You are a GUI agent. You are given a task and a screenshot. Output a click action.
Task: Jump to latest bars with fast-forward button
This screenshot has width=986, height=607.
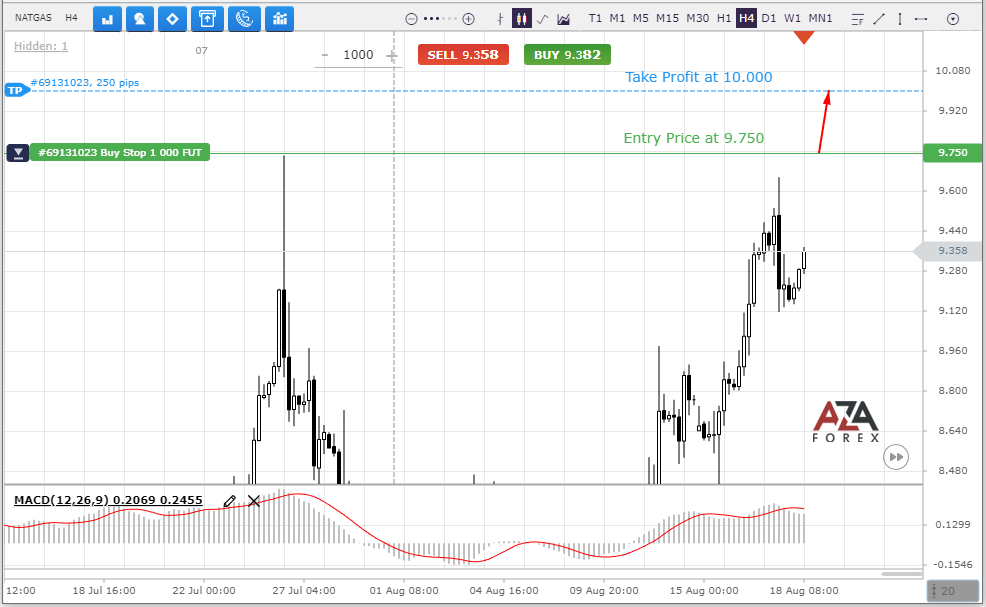click(x=896, y=457)
